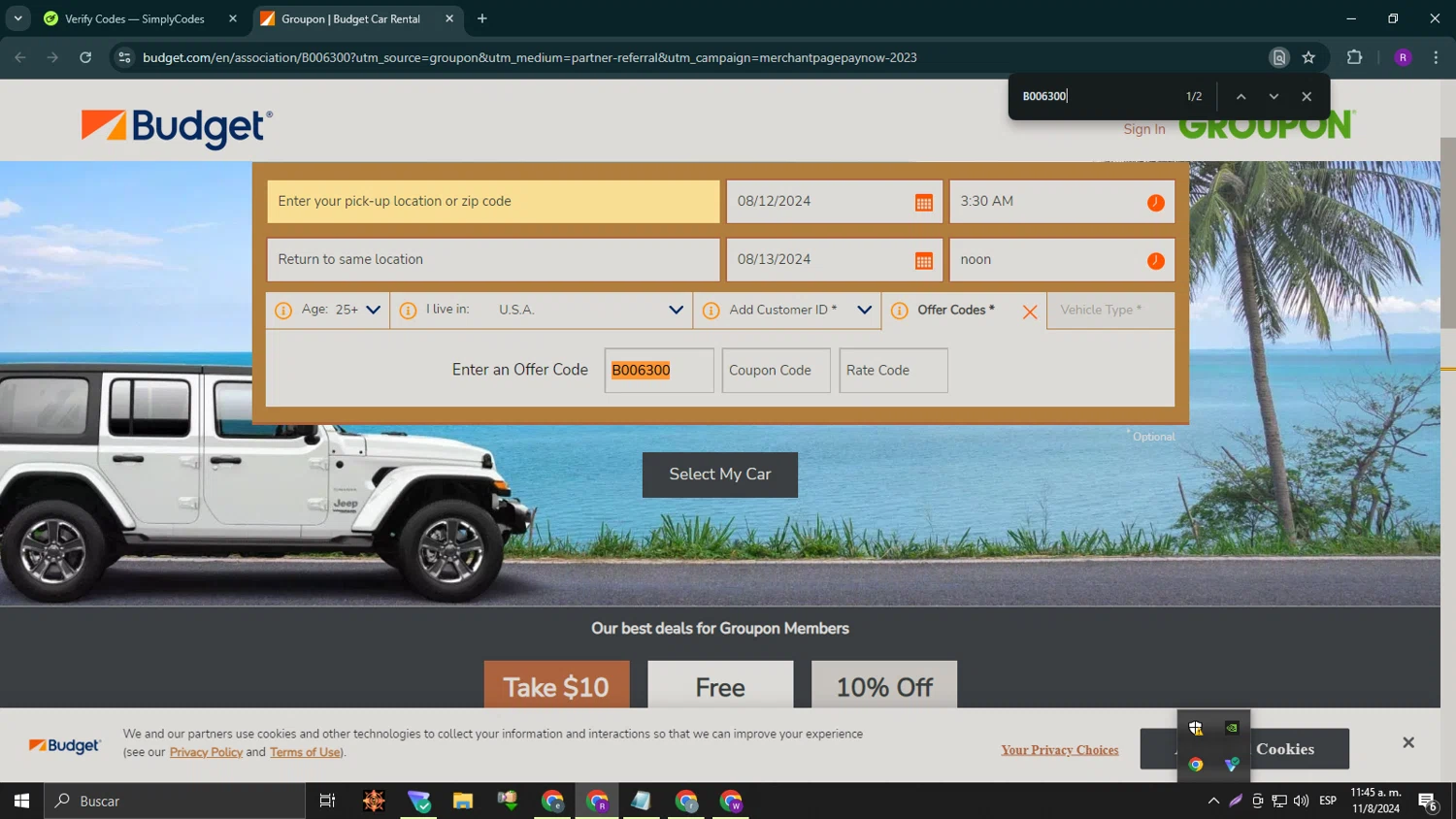
Task: Select the 3:30 AM pick-up time field
Action: click(1062, 202)
